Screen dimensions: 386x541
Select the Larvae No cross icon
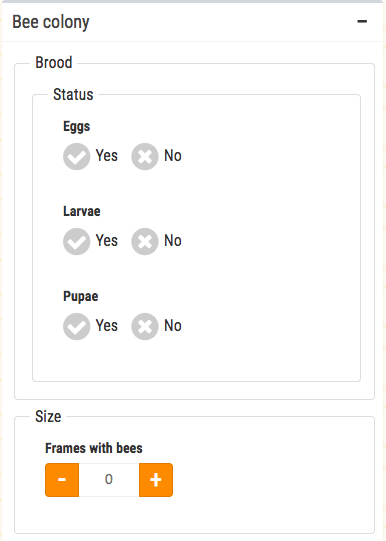pos(145,242)
